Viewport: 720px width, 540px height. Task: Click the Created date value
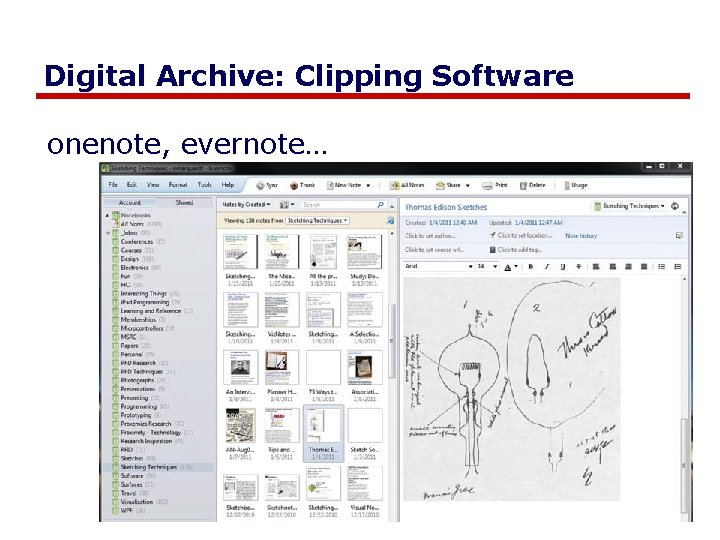coord(453,223)
